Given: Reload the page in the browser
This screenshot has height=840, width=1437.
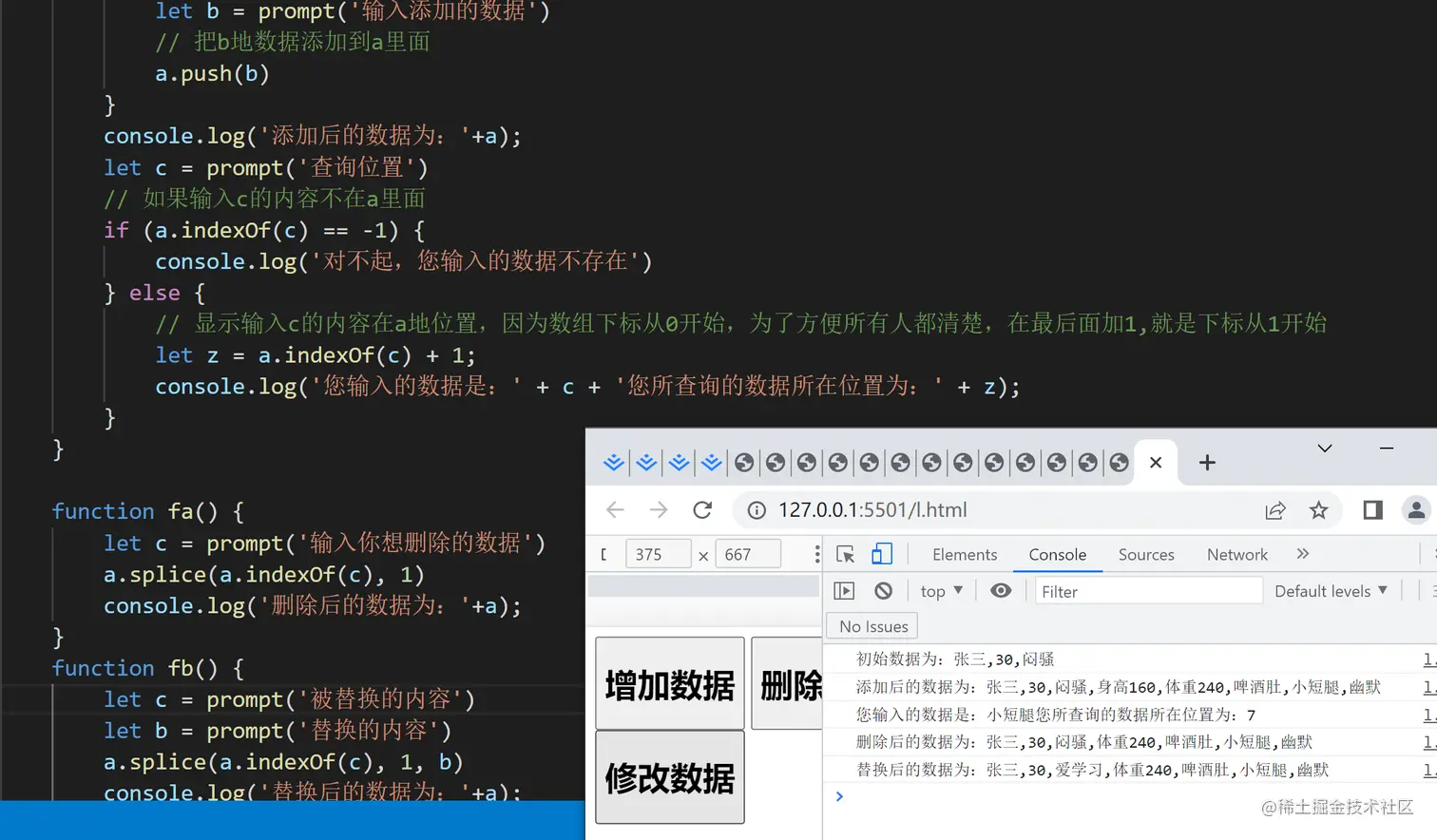Looking at the screenshot, I should (x=702, y=510).
